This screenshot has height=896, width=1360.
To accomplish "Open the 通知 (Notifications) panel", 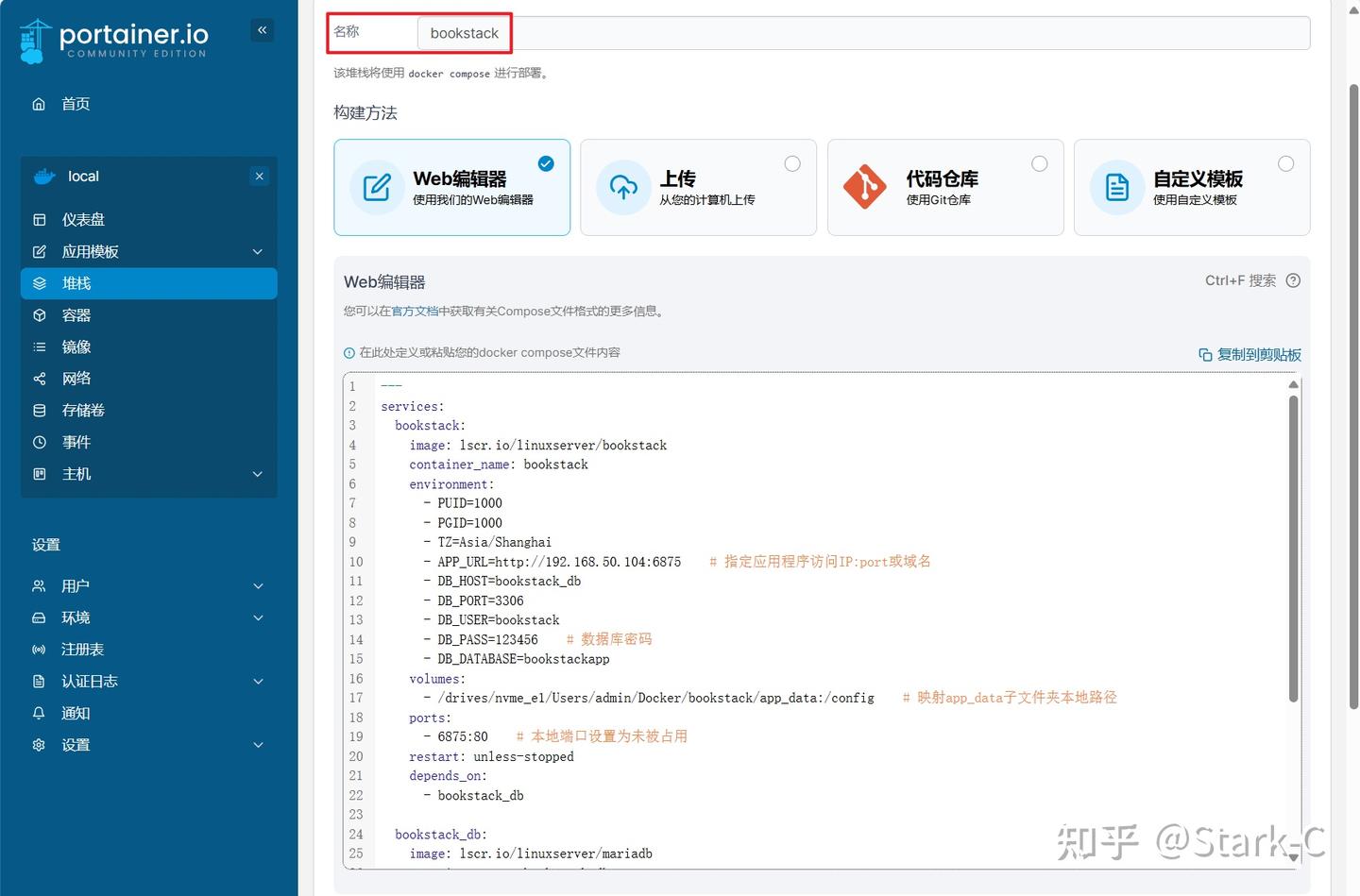I will pyautogui.click(x=76, y=713).
